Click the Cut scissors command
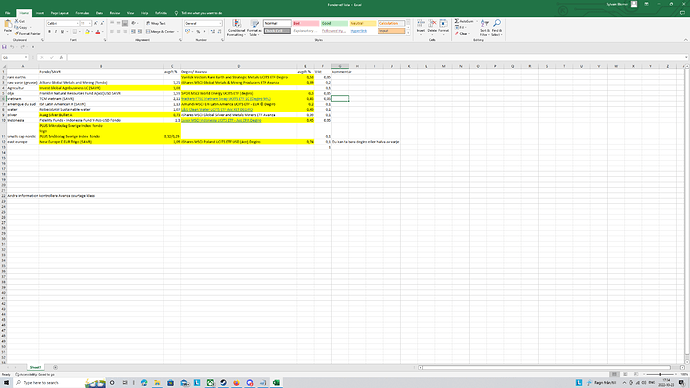This screenshot has width=690, height=388. 19,21
